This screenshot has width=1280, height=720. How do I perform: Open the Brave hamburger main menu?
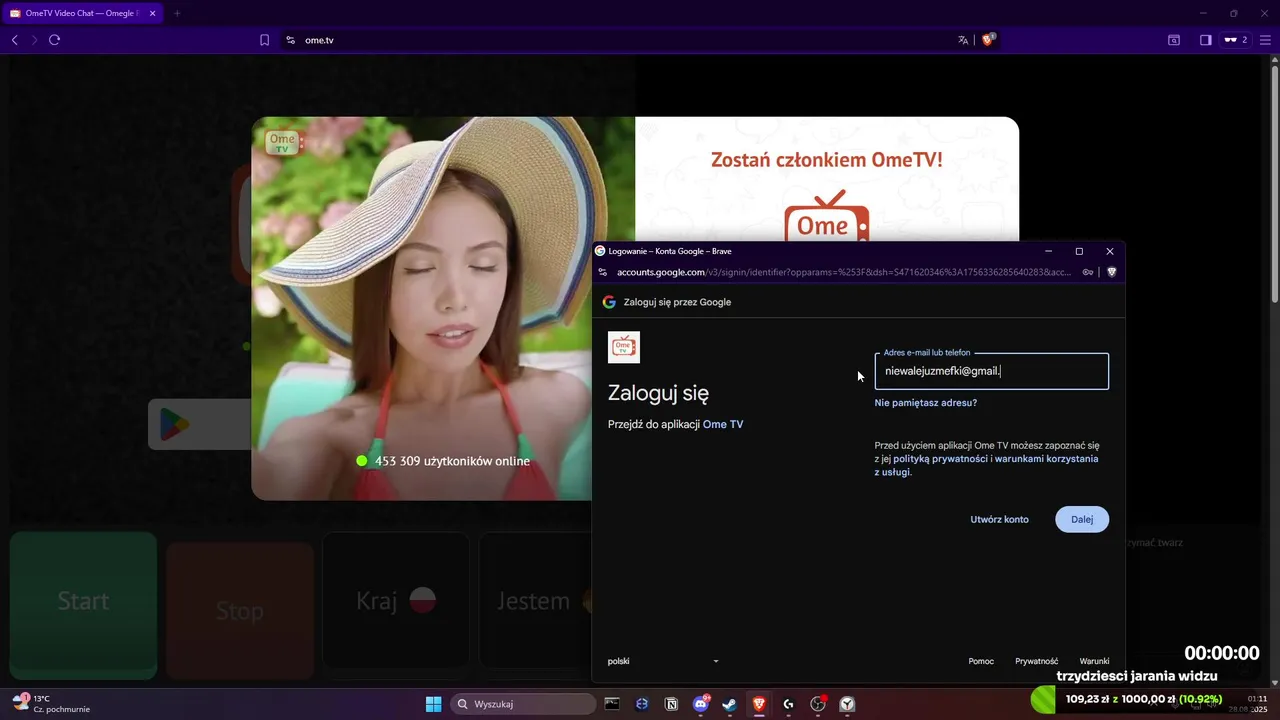(x=1265, y=40)
